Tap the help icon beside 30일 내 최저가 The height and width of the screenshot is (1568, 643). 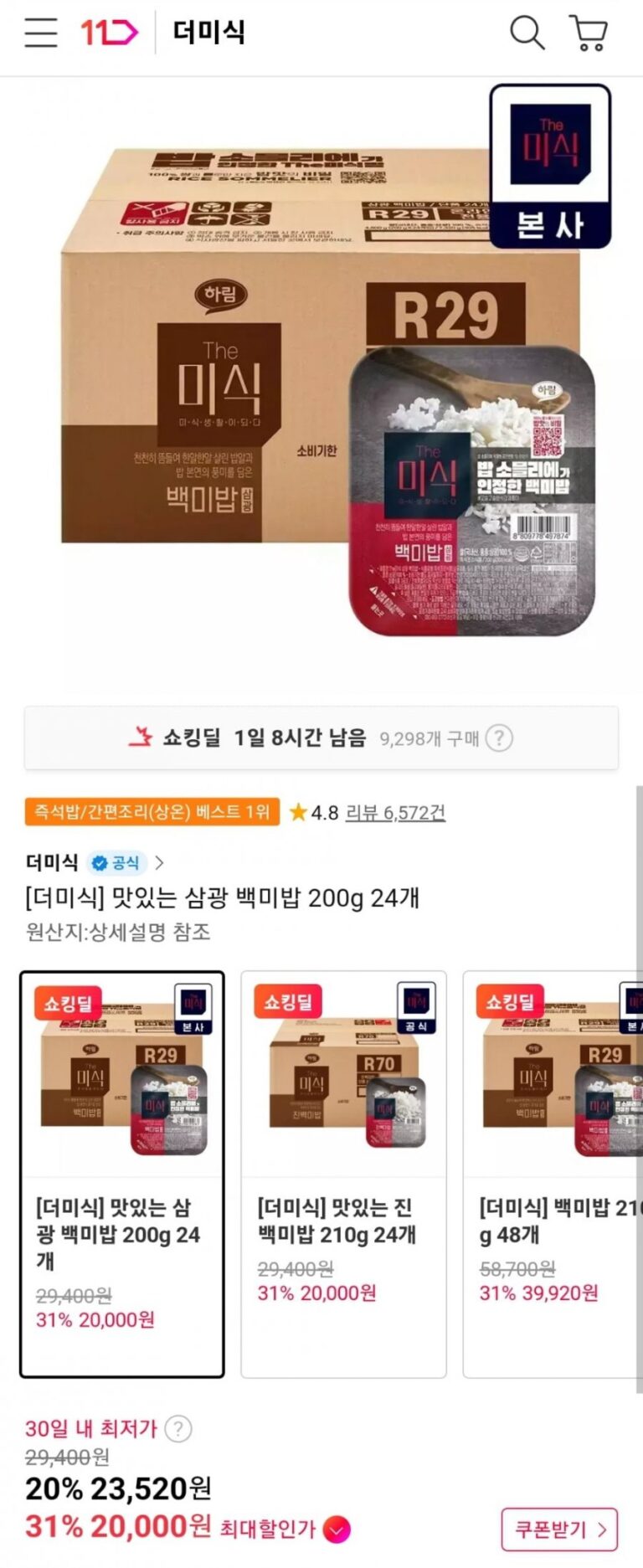(177, 1428)
